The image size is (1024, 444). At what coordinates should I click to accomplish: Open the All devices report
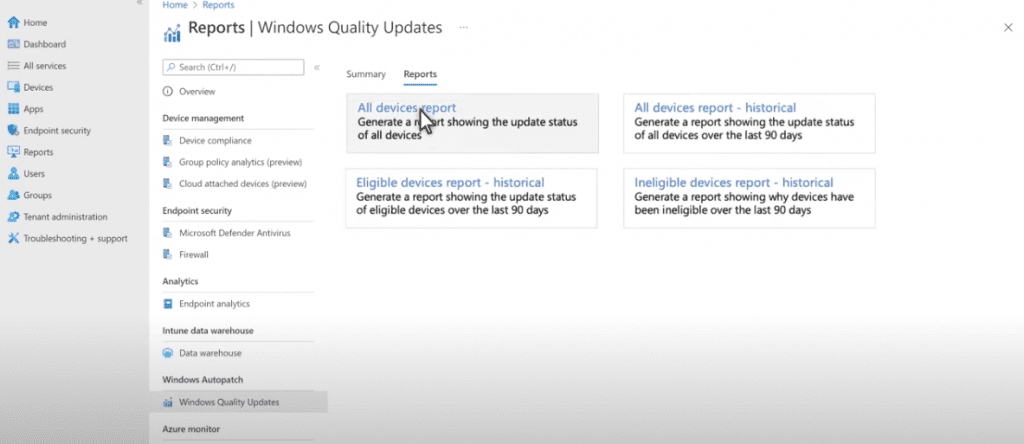(472, 123)
